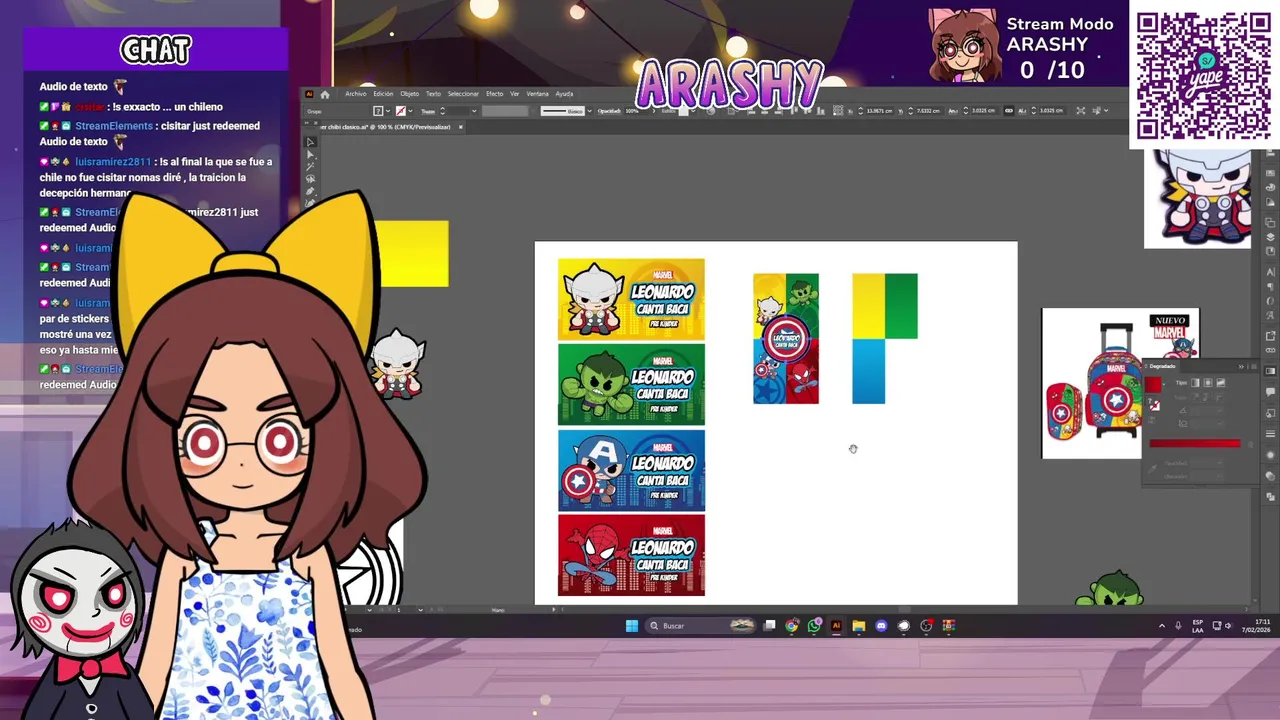The height and width of the screenshot is (720, 1280).
Task: Click the red gradient slider bar
Action: [1195, 444]
